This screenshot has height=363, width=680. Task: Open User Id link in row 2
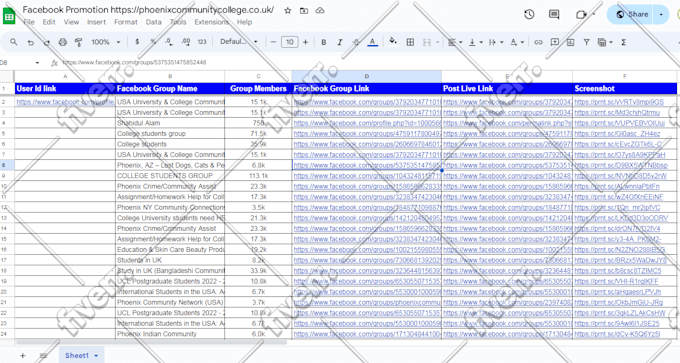[x=65, y=102]
